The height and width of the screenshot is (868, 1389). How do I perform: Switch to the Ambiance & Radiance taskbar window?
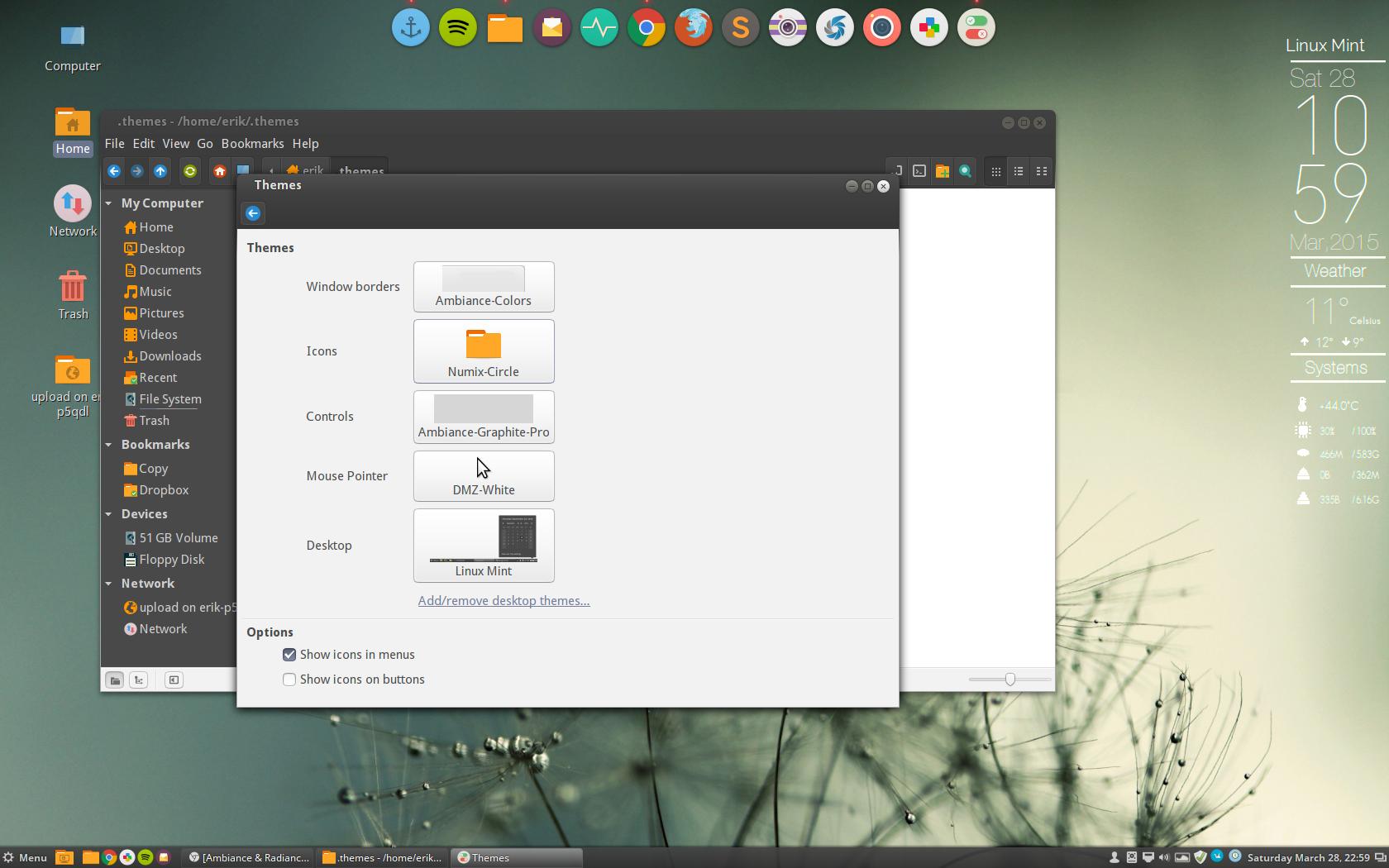click(x=249, y=857)
